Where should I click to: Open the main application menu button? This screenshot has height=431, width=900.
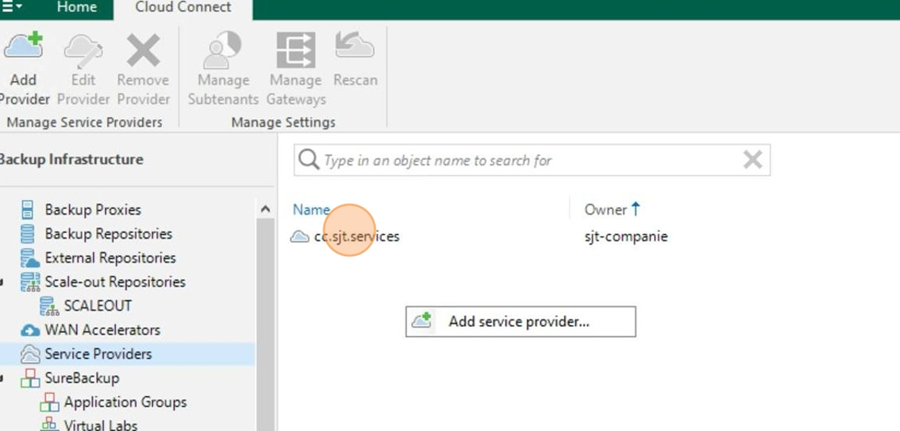(11, 7)
